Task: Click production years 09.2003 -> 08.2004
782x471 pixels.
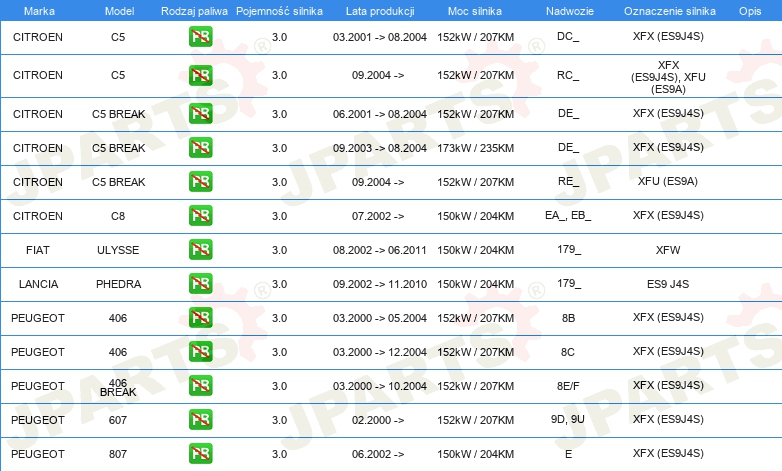Action: [380, 148]
